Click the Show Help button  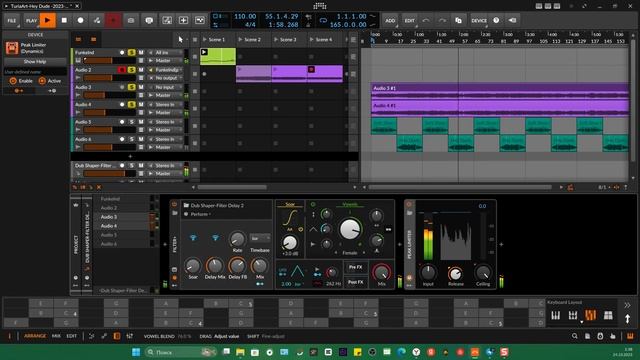point(35,62)
